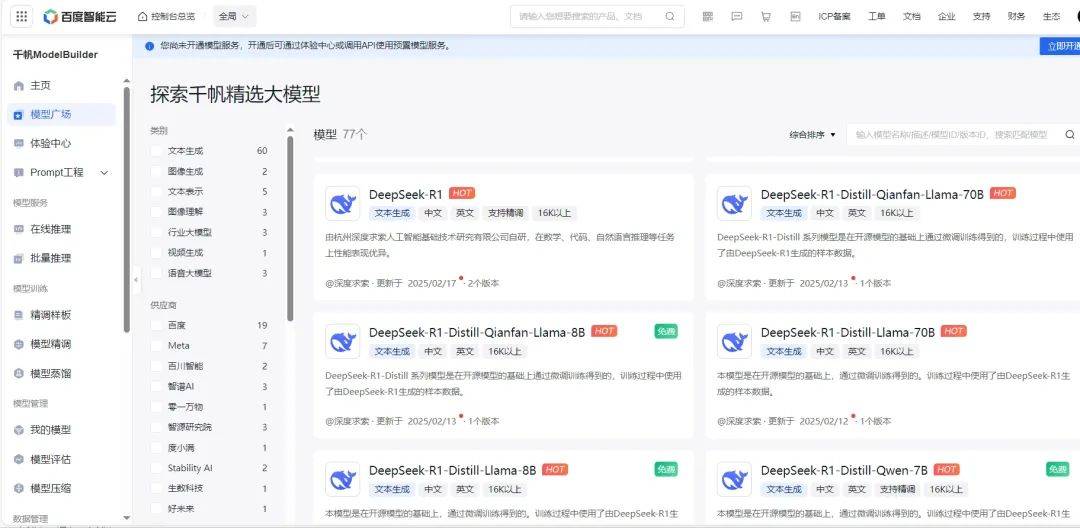Check the 文本表示 category filter

(x=156, y=191)
